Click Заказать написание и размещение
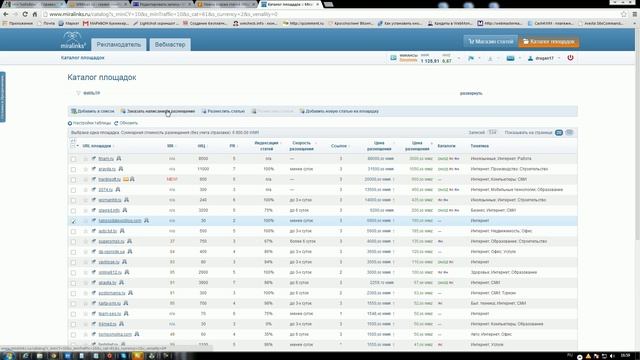The height and width of the screenshot is (360, 640). (x=158, y=111)
